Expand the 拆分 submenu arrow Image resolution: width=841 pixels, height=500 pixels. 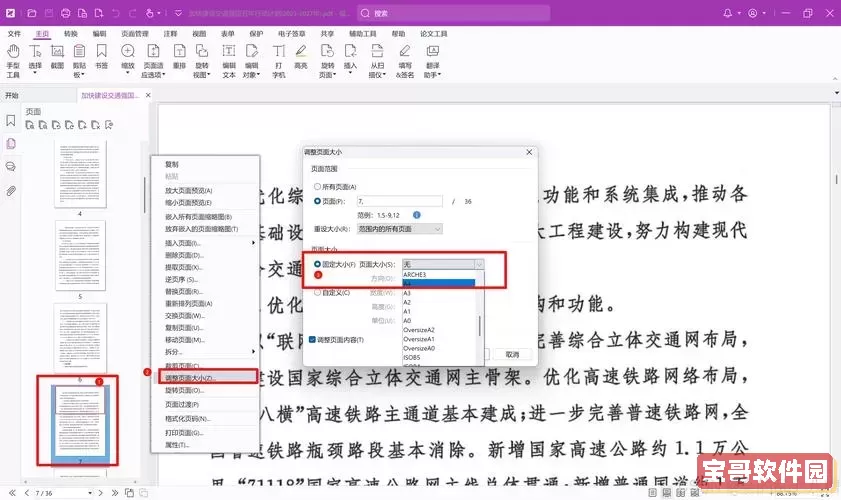click(253, 352)
